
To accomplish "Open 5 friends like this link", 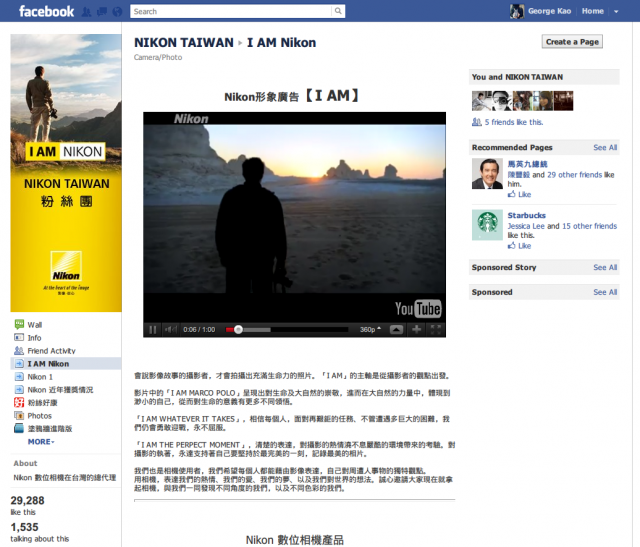I will pyautogui.click(x=514, y=122).
